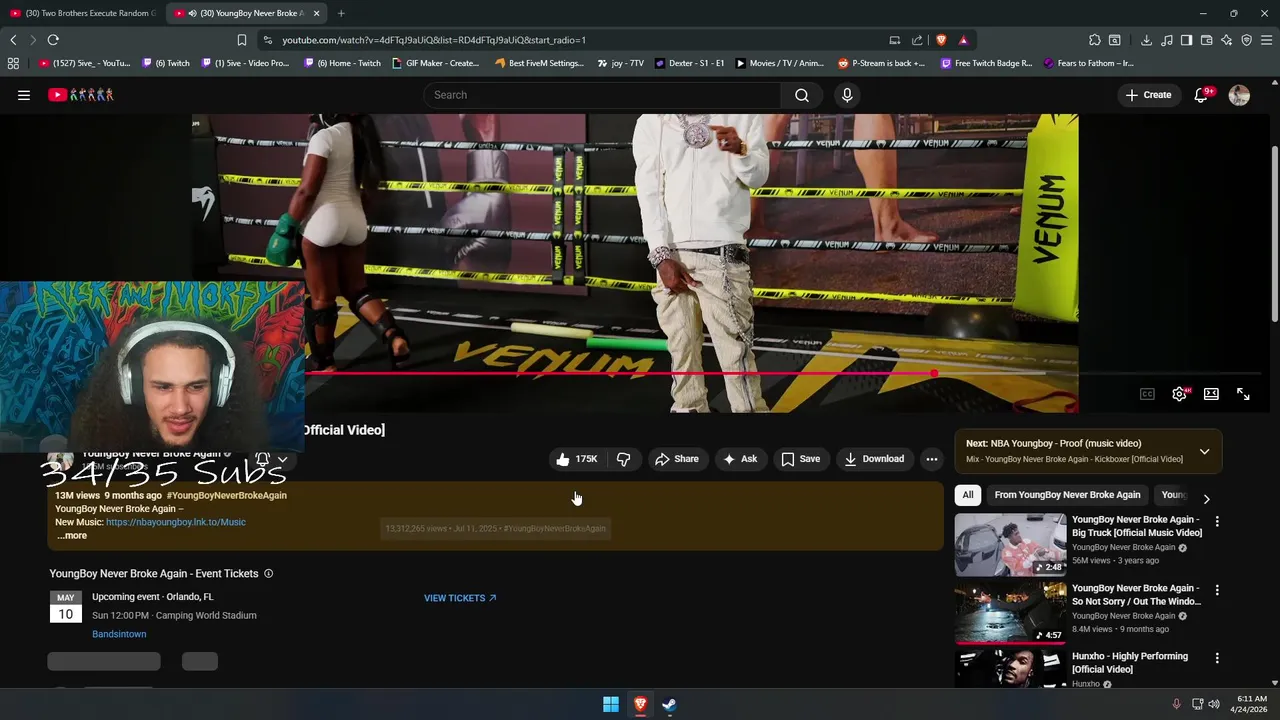Dislike this video
This screenshot has height=720, width=1280.
[623, 459]
